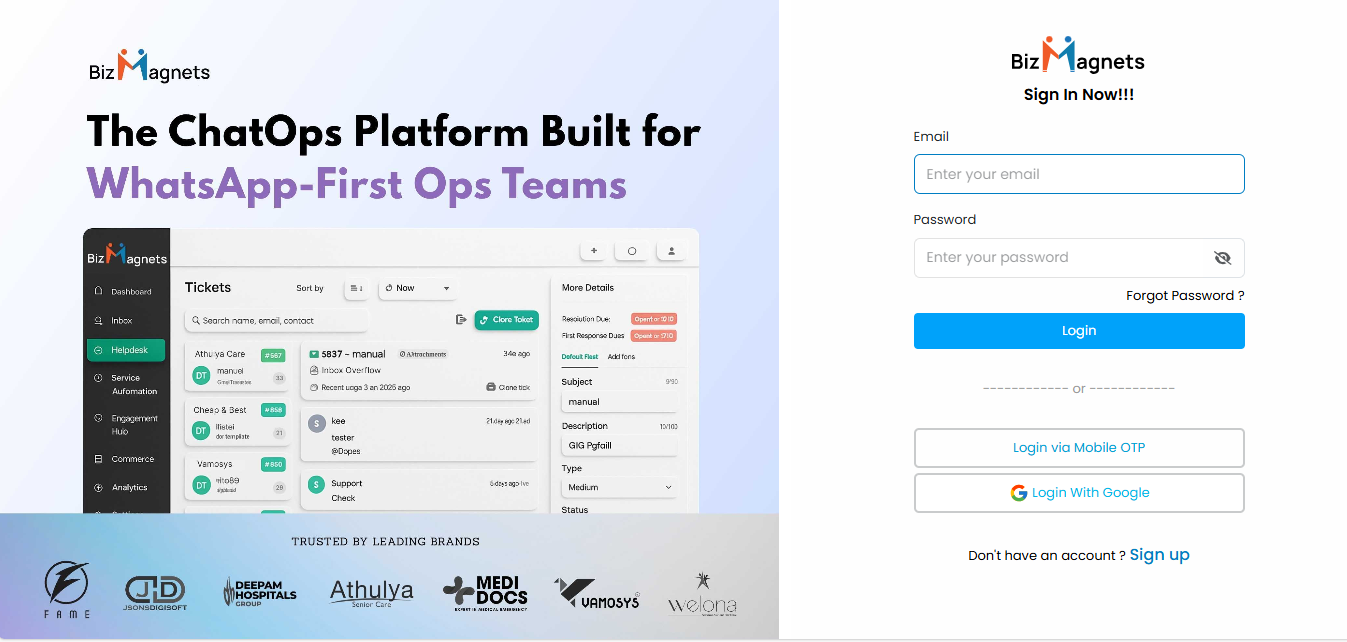Click BizMagnets logo above Sign In heading
This screenshot has height=642, width=1347.
coord(1077,57)
